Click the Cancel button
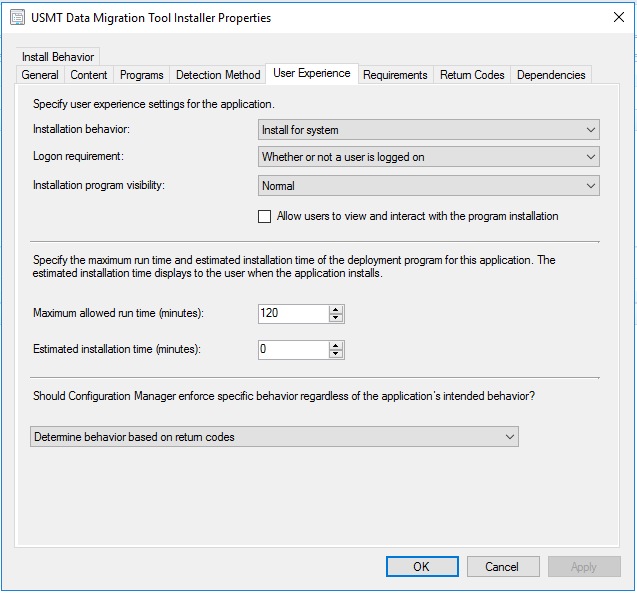 [503, 566]
